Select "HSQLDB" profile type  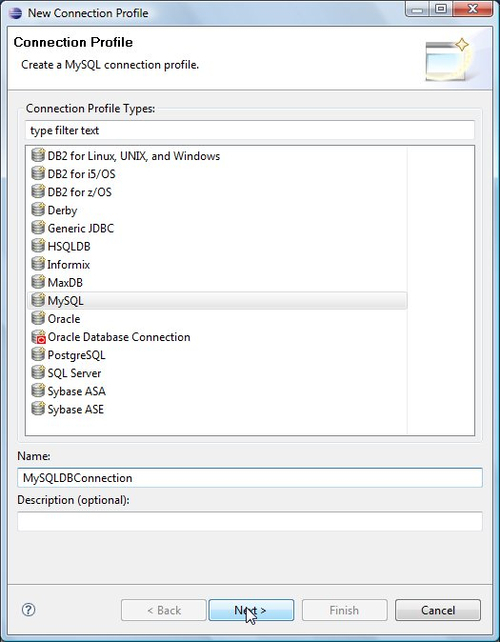tap(69, 246)
